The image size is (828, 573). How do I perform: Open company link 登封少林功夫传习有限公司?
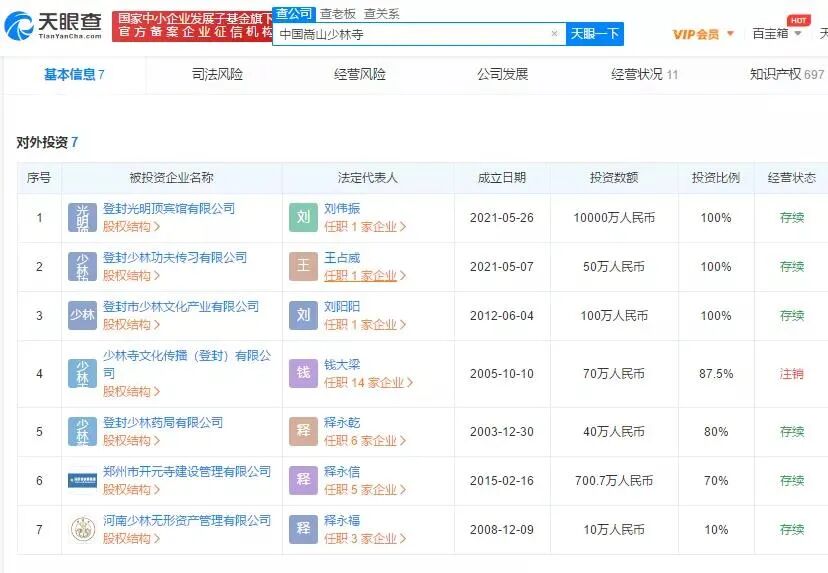click(x=175, y=258)
